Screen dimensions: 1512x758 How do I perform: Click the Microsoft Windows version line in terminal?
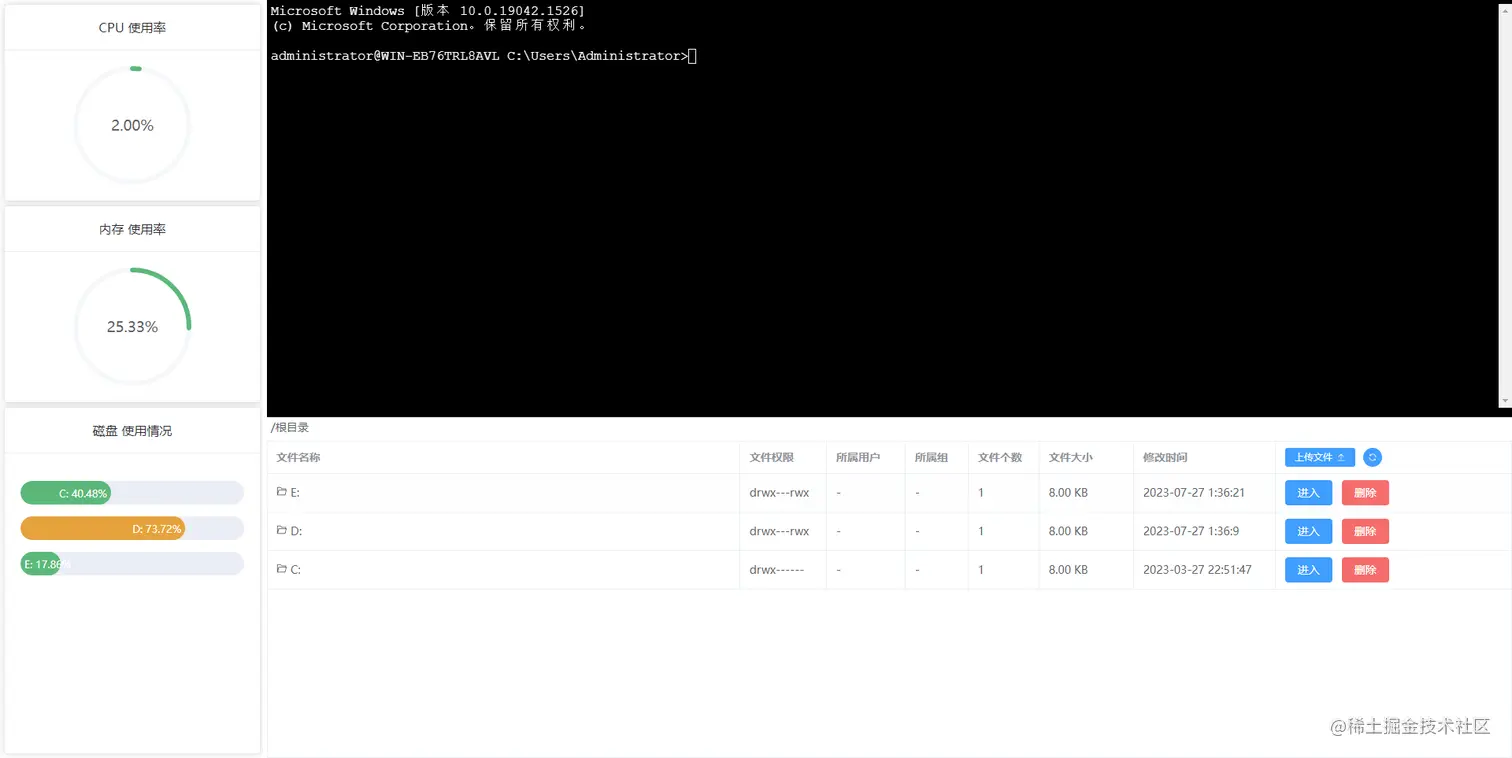(427, 11)
